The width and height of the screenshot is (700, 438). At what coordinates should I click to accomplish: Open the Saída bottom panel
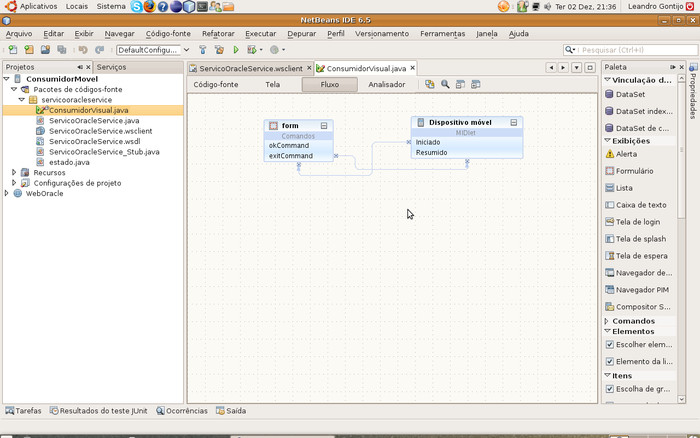pos(231,411)
